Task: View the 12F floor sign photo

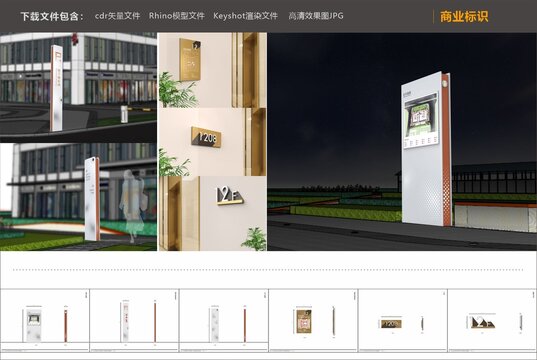Action: 212,213
